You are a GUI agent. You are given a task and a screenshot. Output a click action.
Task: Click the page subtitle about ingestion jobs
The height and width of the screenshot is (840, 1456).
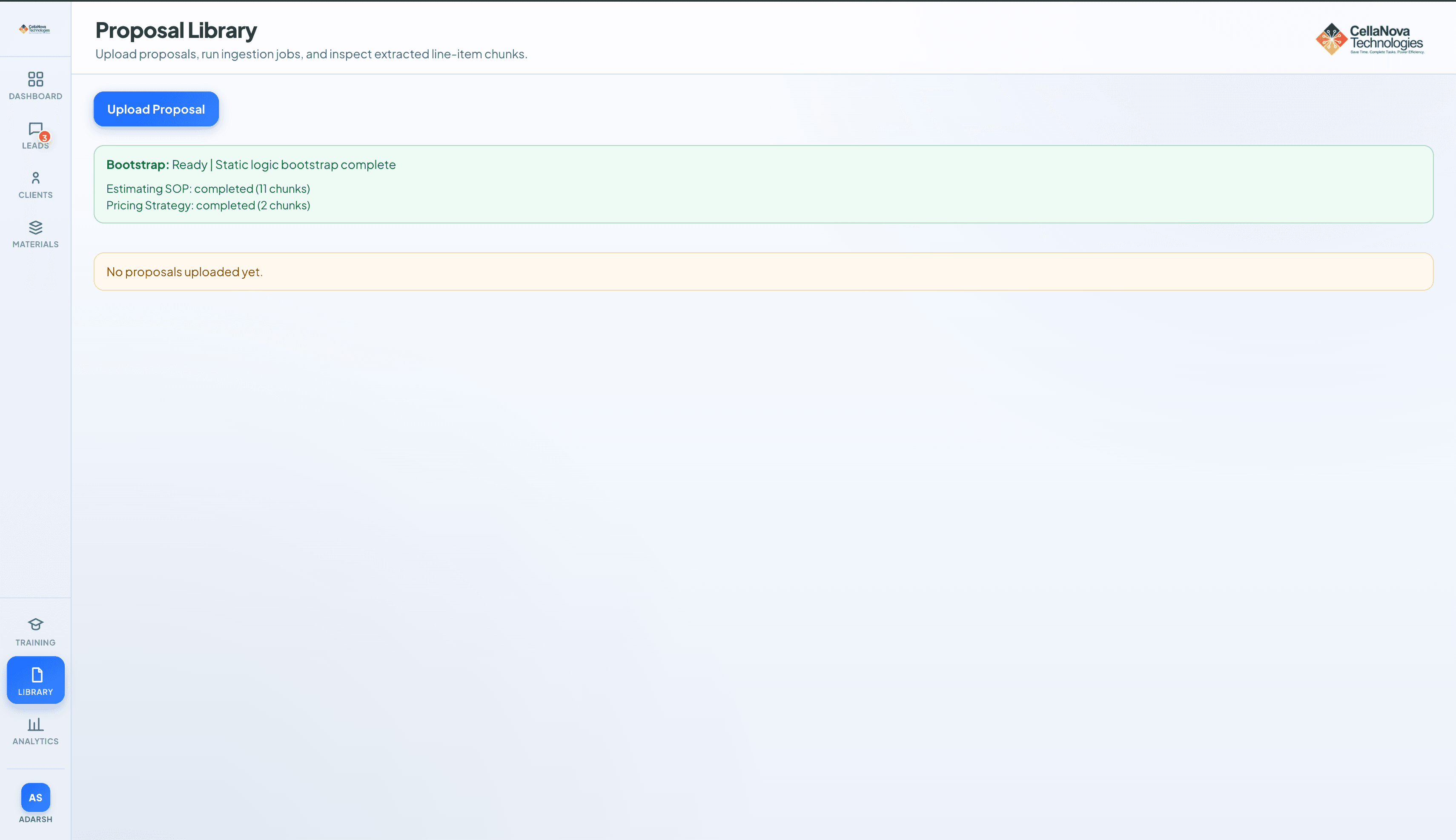[x=311, y=54]
